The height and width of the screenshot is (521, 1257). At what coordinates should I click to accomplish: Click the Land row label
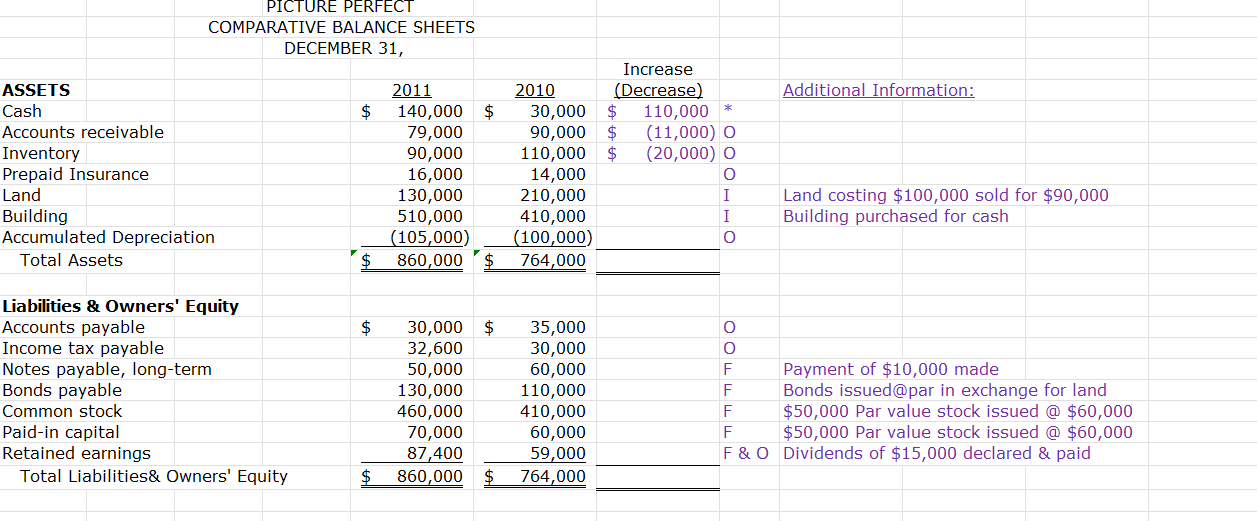click(x=22, y=195)
